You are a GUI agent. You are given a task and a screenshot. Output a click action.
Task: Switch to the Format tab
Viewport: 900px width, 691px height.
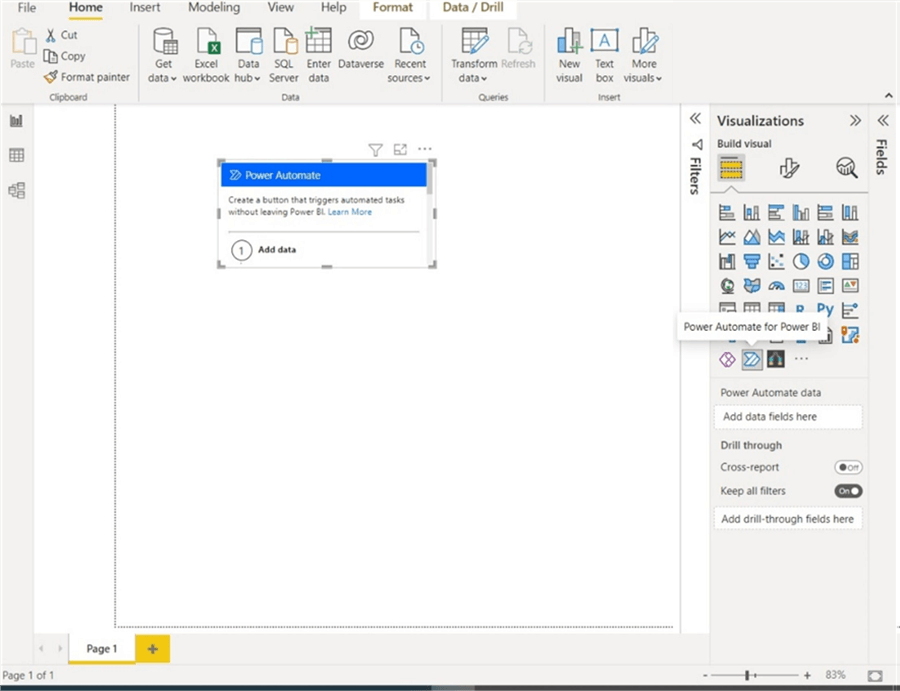point(393,7)
